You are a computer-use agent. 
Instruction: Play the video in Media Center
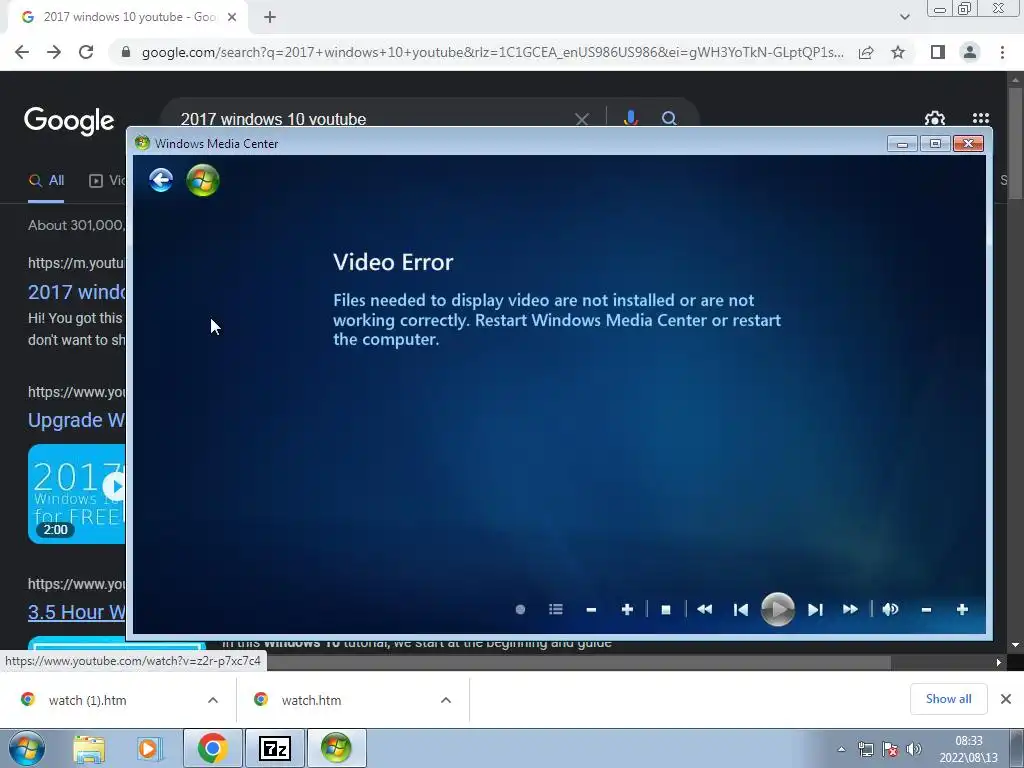point(778,609)
